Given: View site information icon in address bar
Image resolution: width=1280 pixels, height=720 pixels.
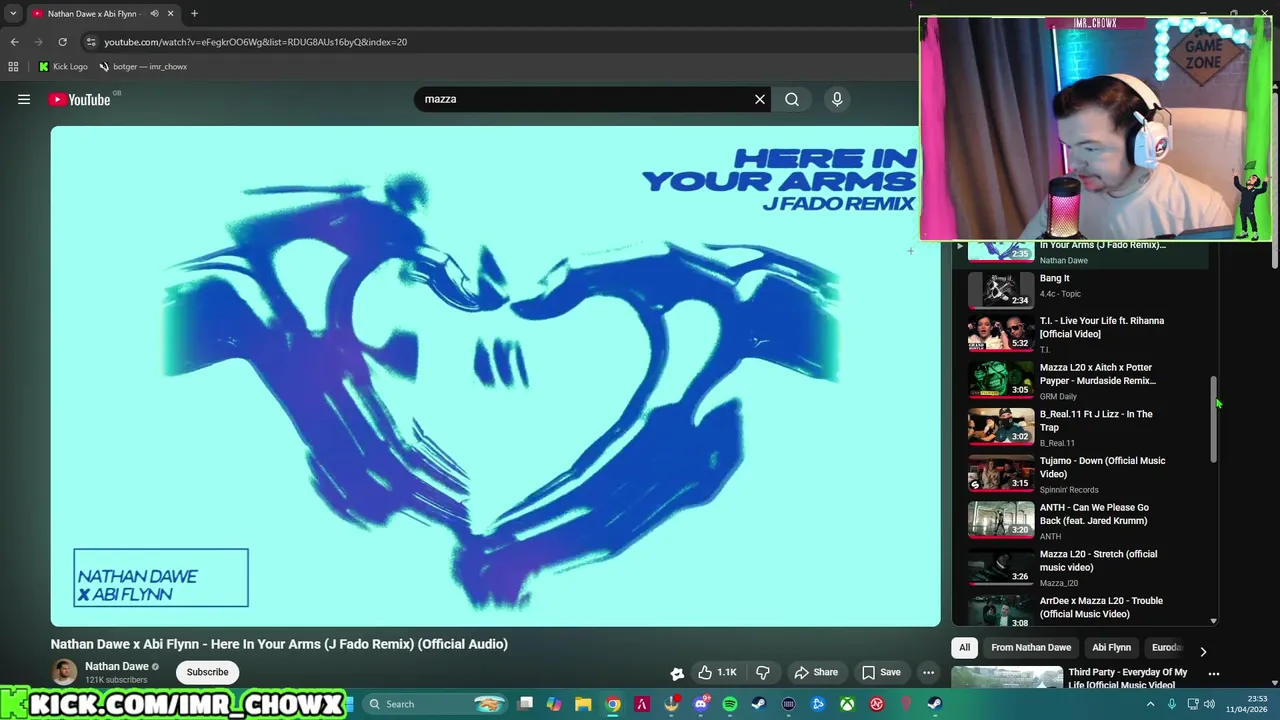Looking at the screenshot, I should pos(91,42).
